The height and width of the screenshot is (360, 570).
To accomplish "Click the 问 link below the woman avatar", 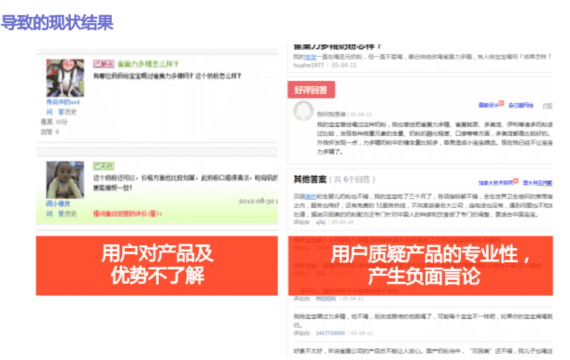I will pos(49,112).
